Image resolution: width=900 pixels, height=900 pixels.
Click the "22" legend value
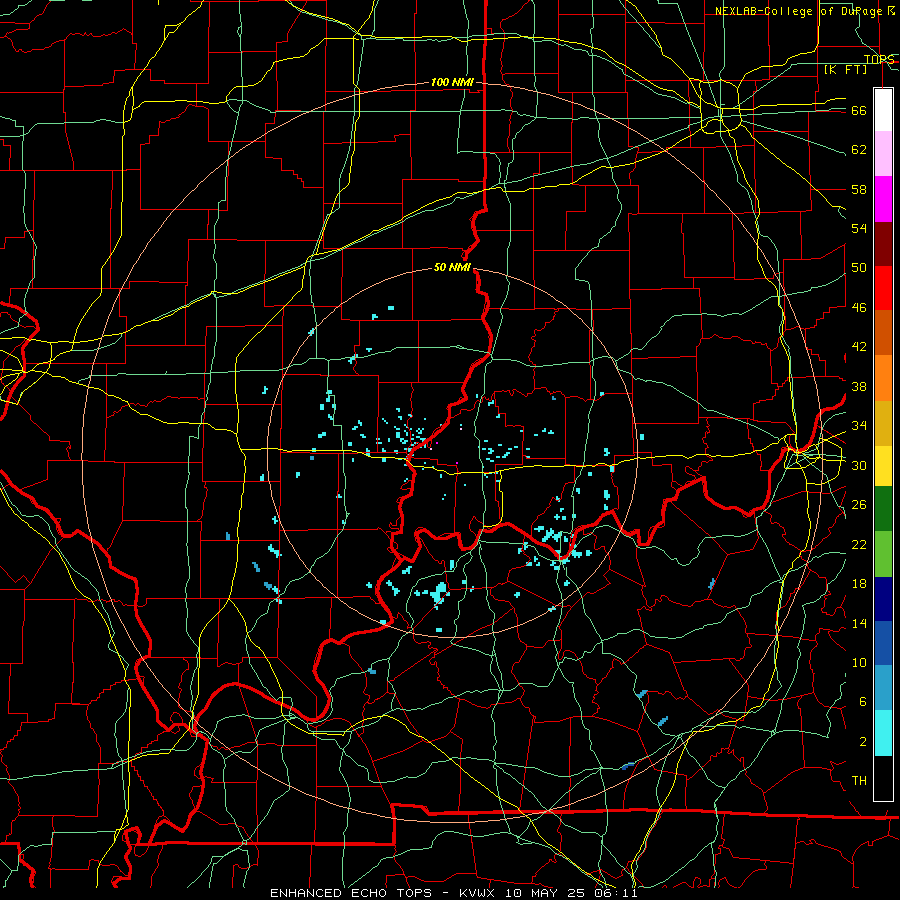859,544
